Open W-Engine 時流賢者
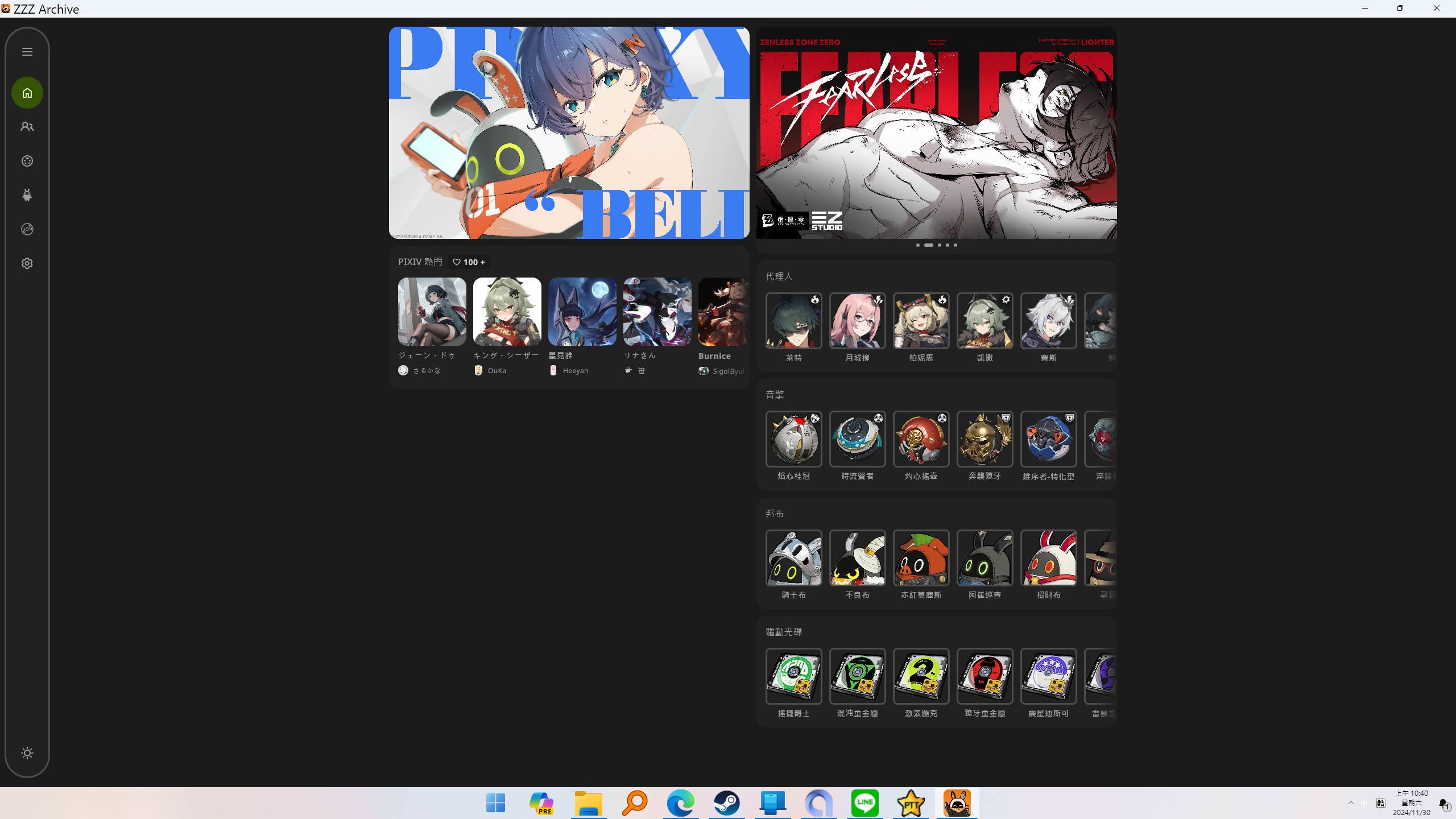 (x=858, y=439)
